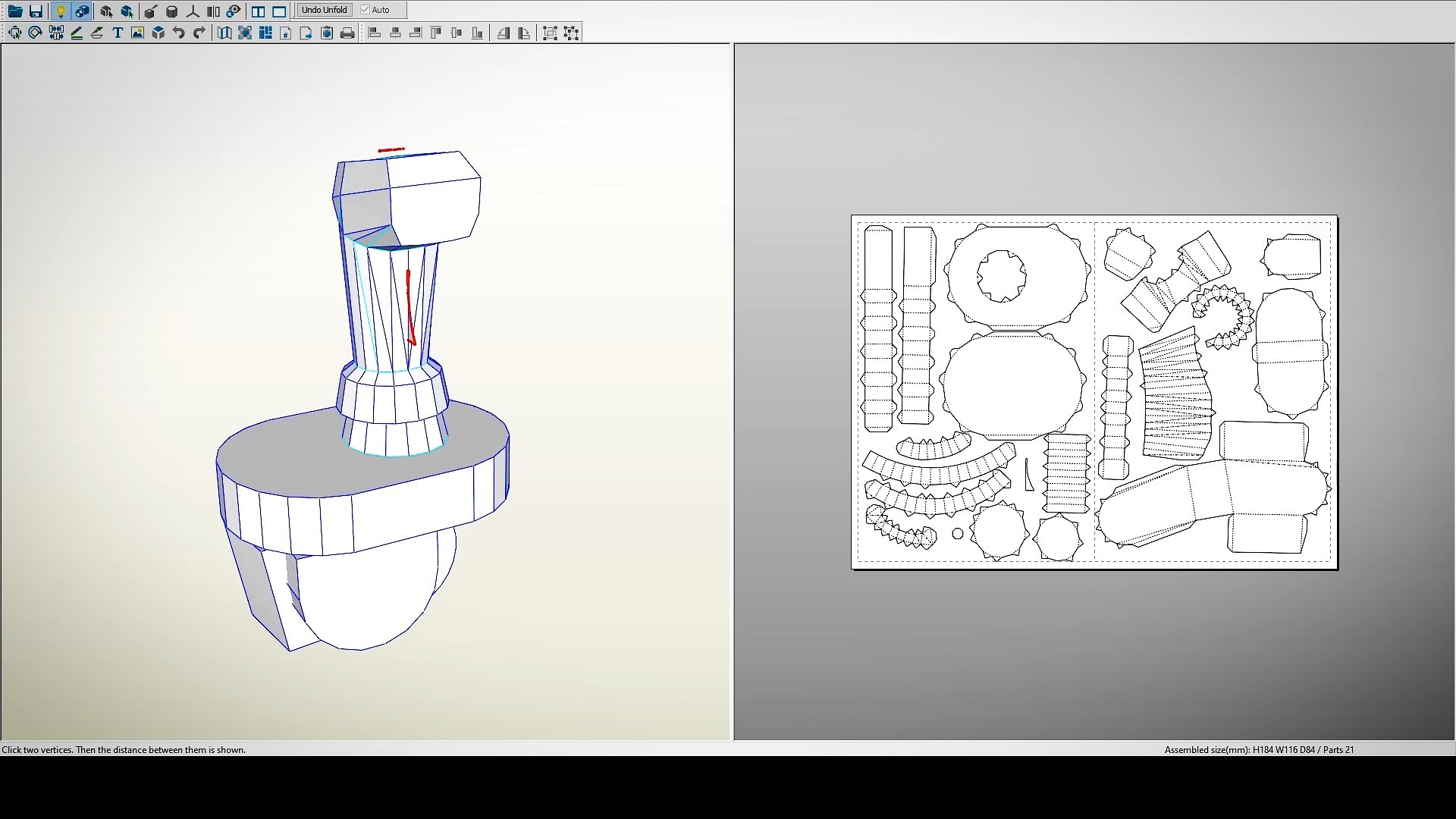Screen dimensions: 1456x819
Task: Click the unfold/flatten model icon
Action: [224, 33]
